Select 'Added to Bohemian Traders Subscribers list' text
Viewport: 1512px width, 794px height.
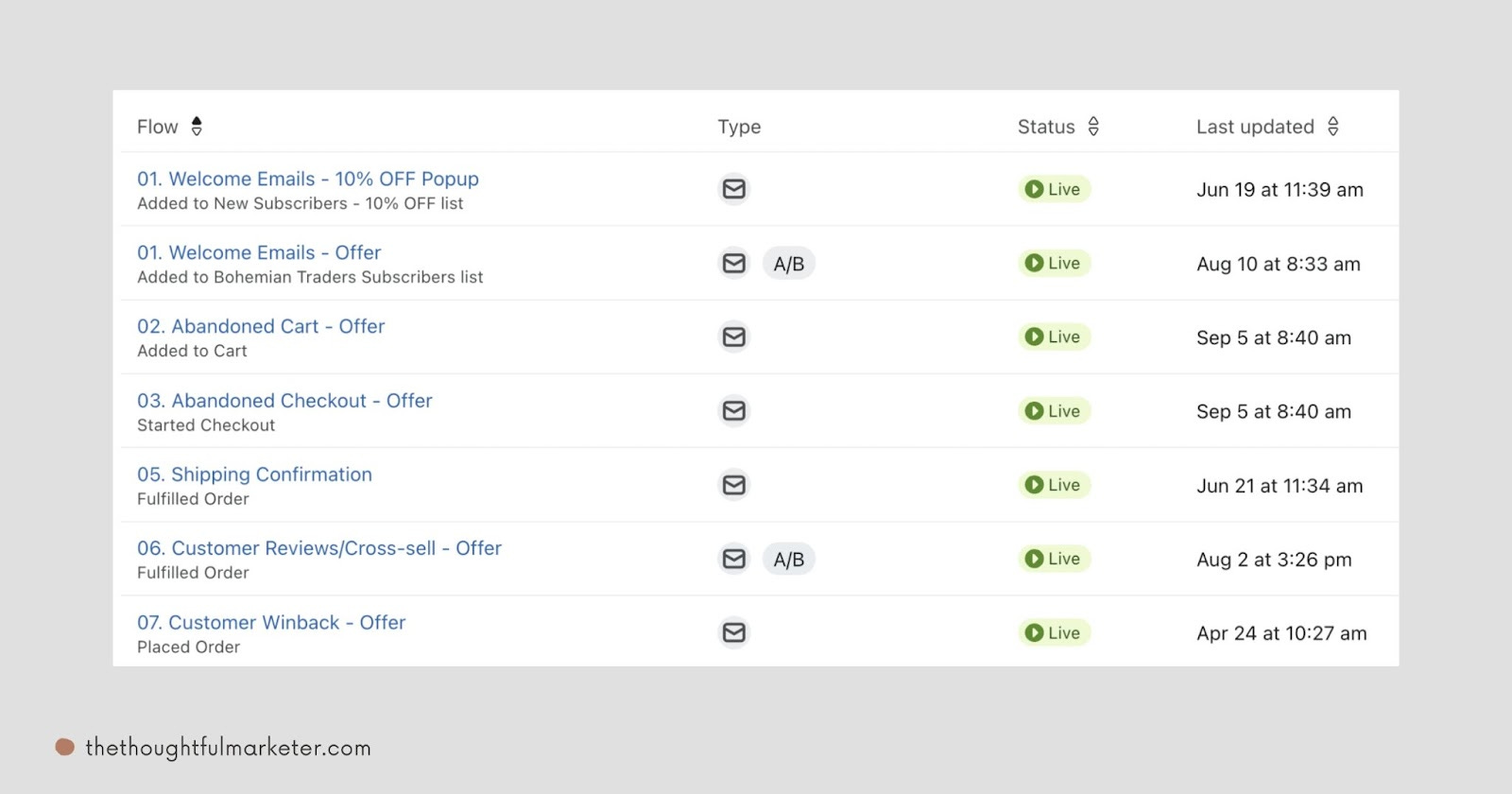[x=310, y=277]
